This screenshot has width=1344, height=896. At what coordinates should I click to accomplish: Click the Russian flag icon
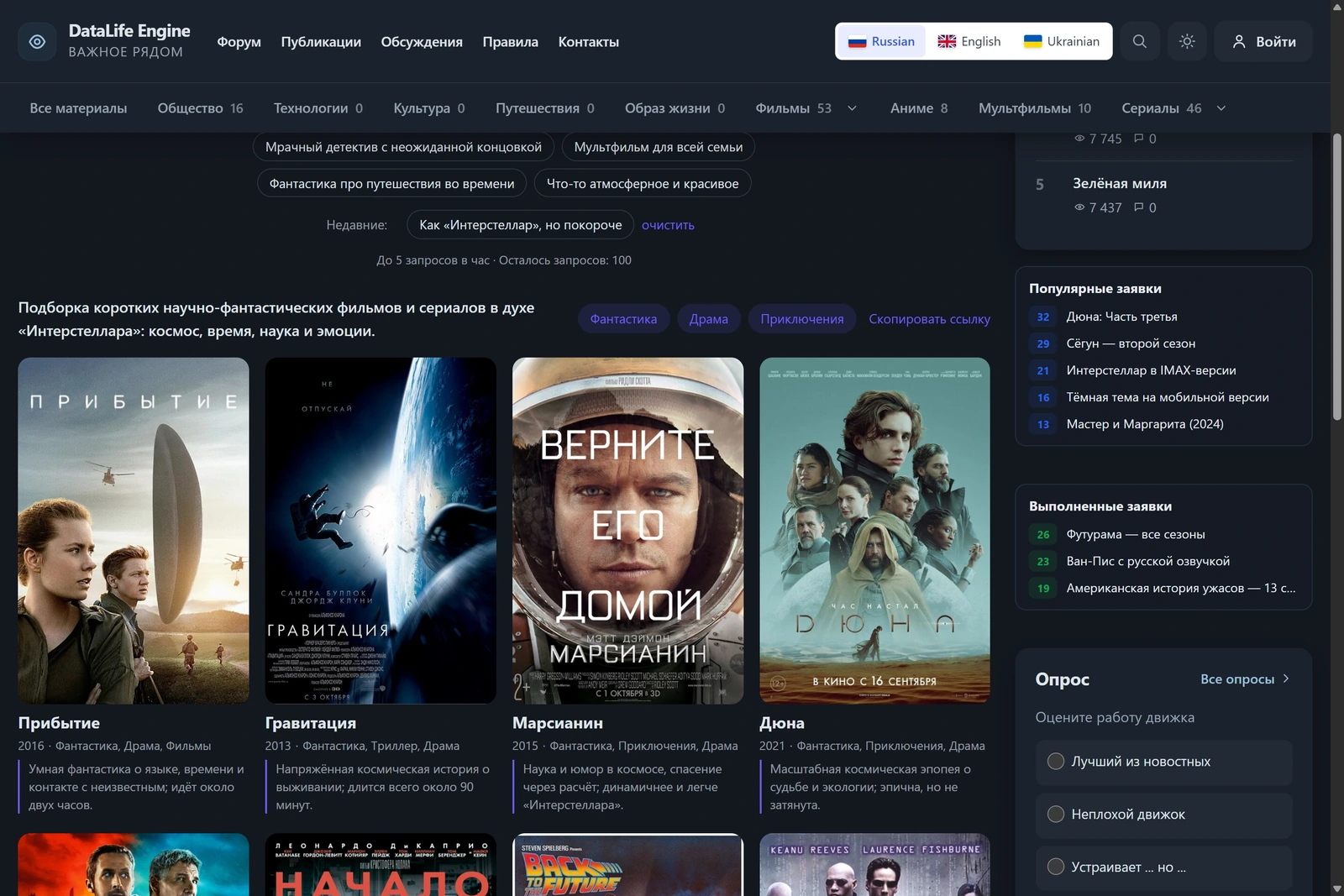click(857, 42)
